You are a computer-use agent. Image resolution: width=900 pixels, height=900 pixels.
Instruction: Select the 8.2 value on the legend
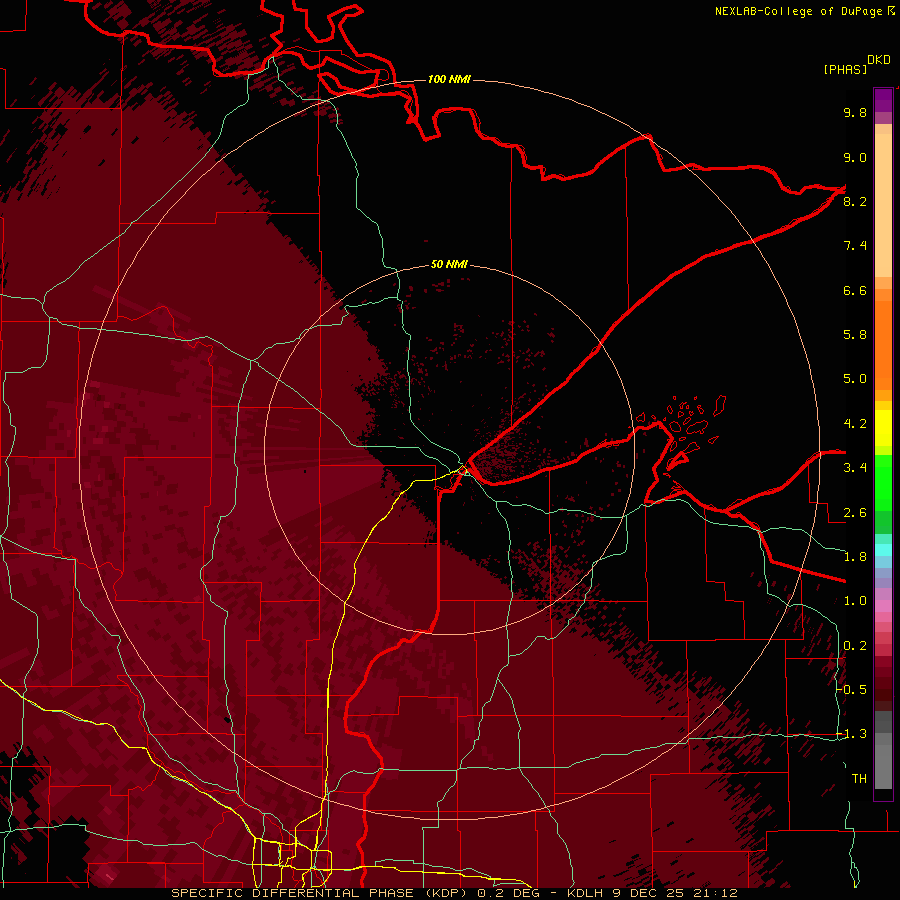click(855, 201)
